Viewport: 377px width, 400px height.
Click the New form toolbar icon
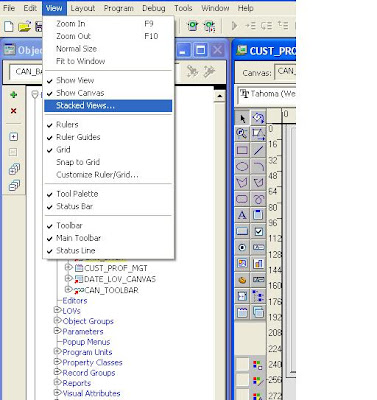tap(8, 26)
